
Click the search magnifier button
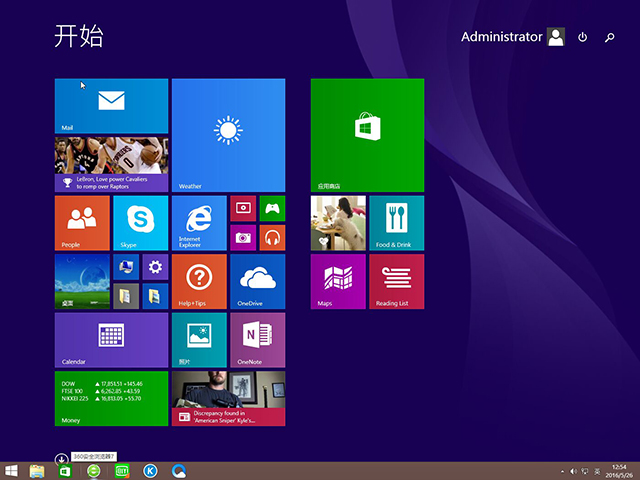click(x=610, y=37)
